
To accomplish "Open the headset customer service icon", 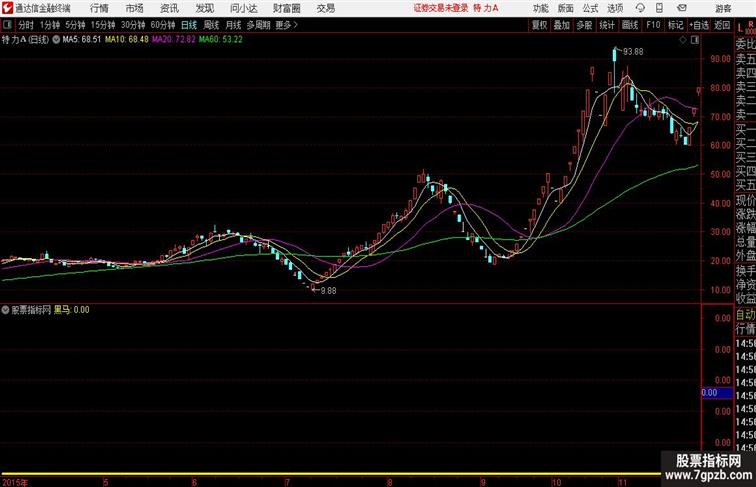I will pyautogui.click(x=640, y=8).
